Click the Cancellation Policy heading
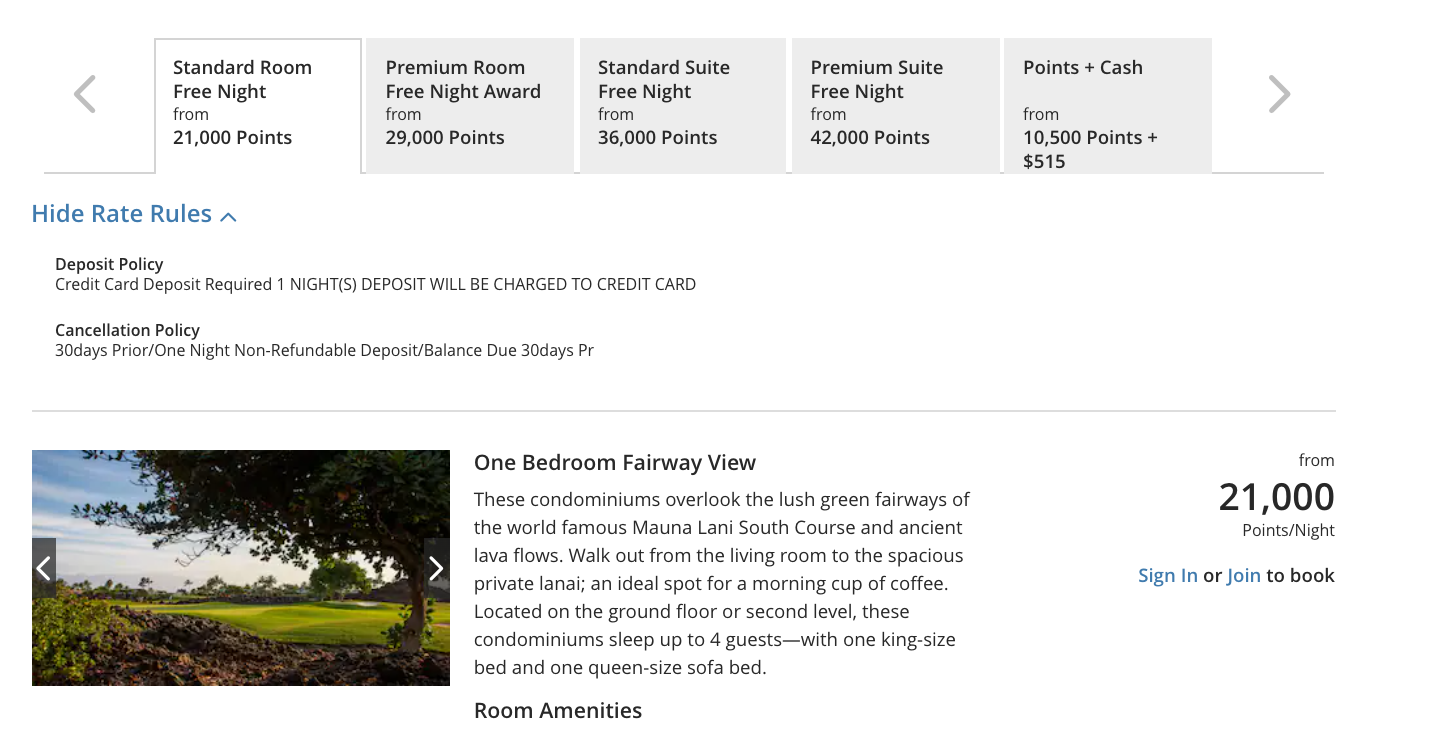 click(127, 330)
